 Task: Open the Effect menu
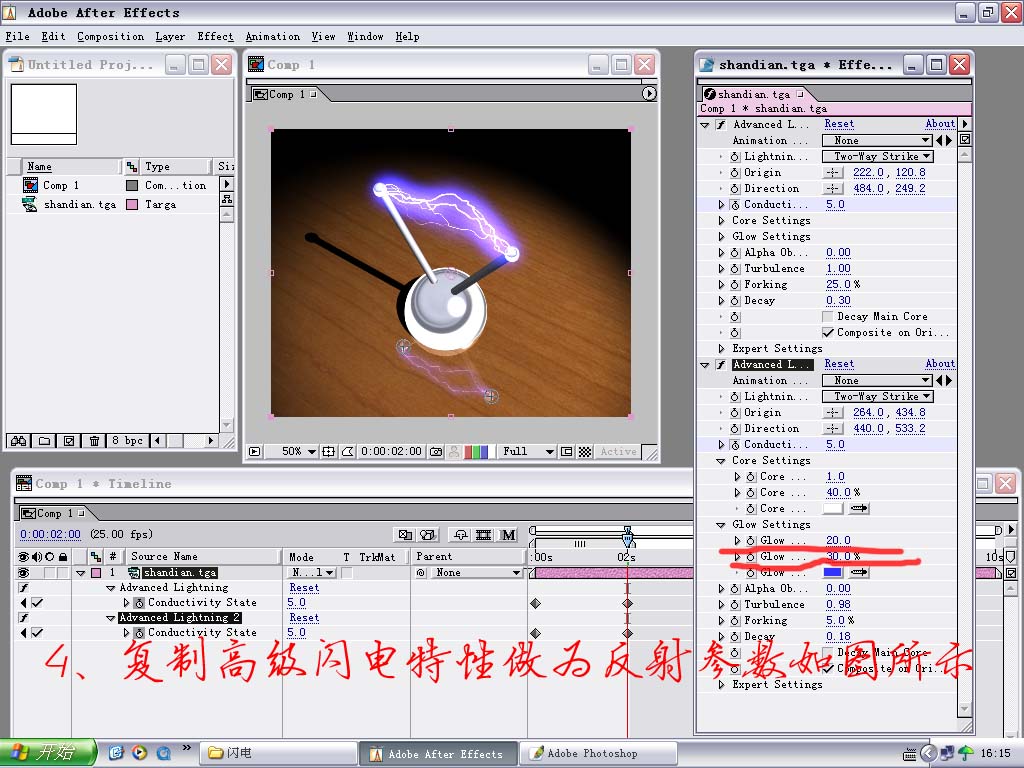click(215, 36)
